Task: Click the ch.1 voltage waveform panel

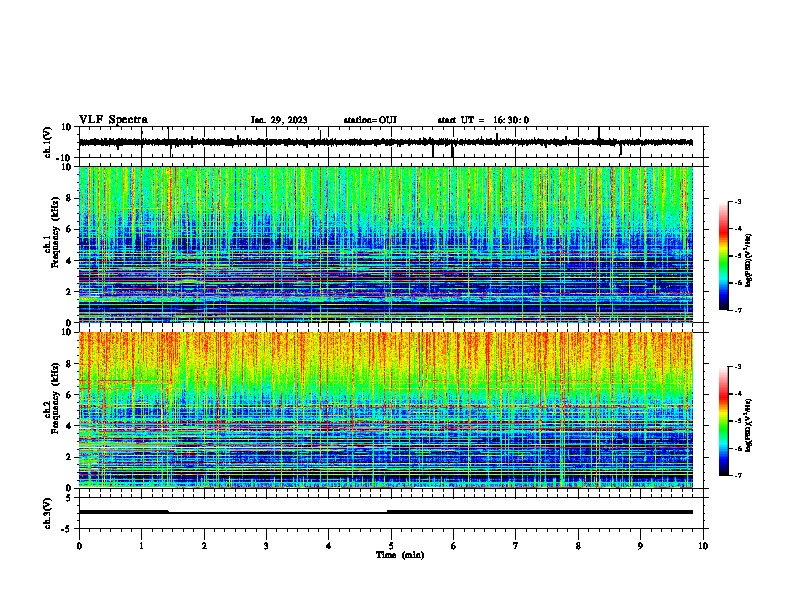Action: 391,142
